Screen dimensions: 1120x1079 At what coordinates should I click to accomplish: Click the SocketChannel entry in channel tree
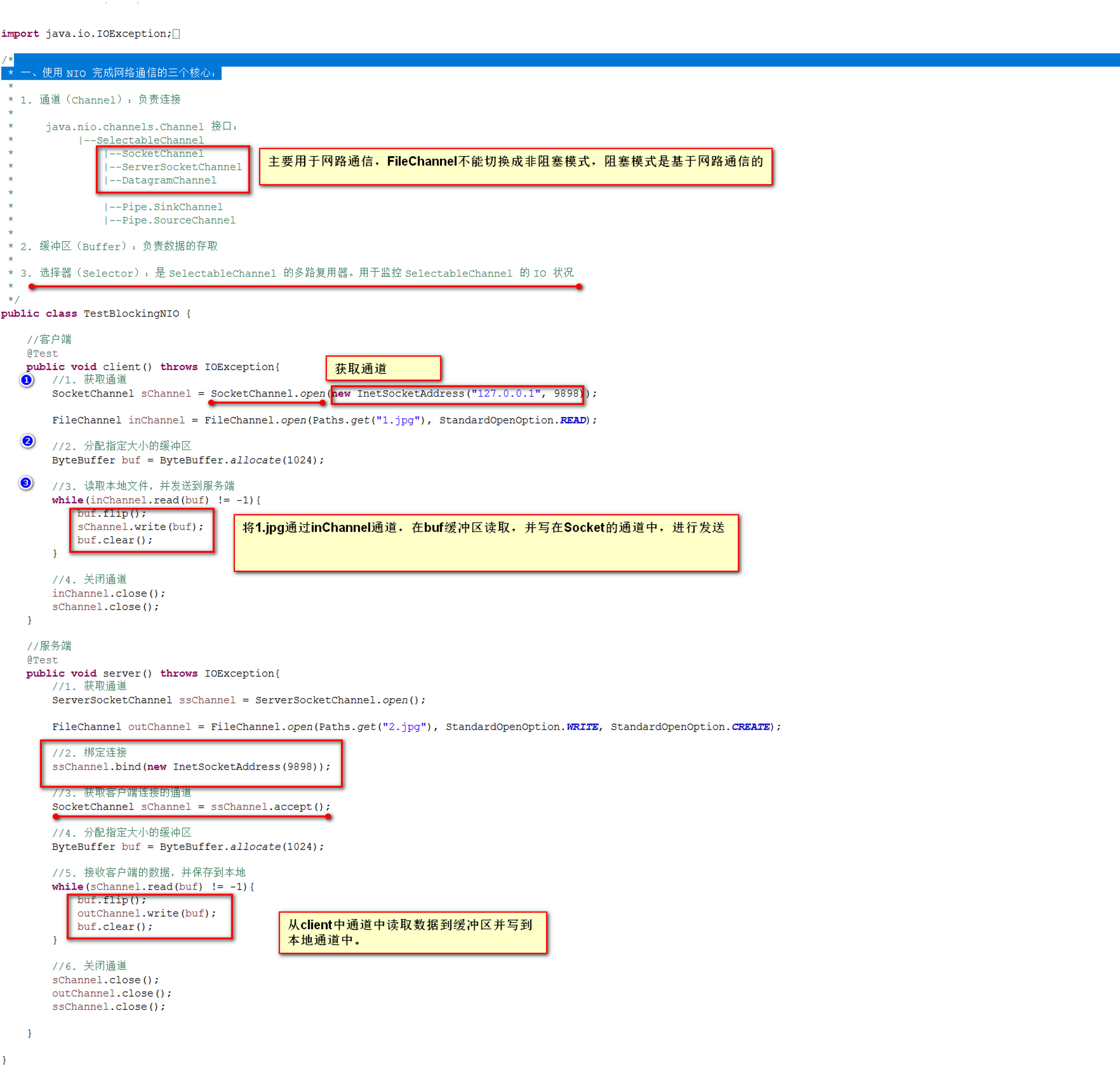pyautogui.click(x=163, y=154)
